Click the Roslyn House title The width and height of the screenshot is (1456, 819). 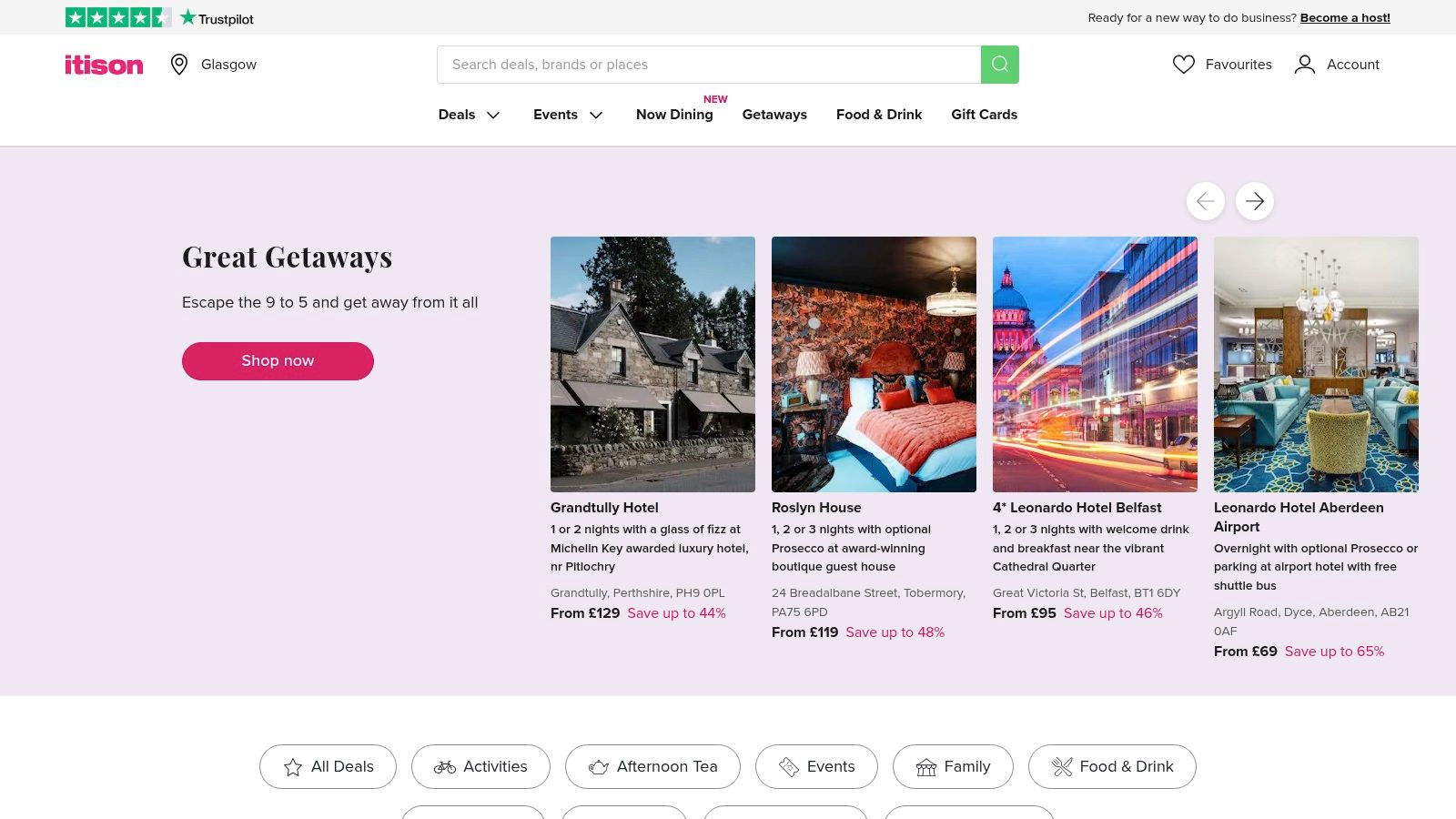tap(816, 508)
